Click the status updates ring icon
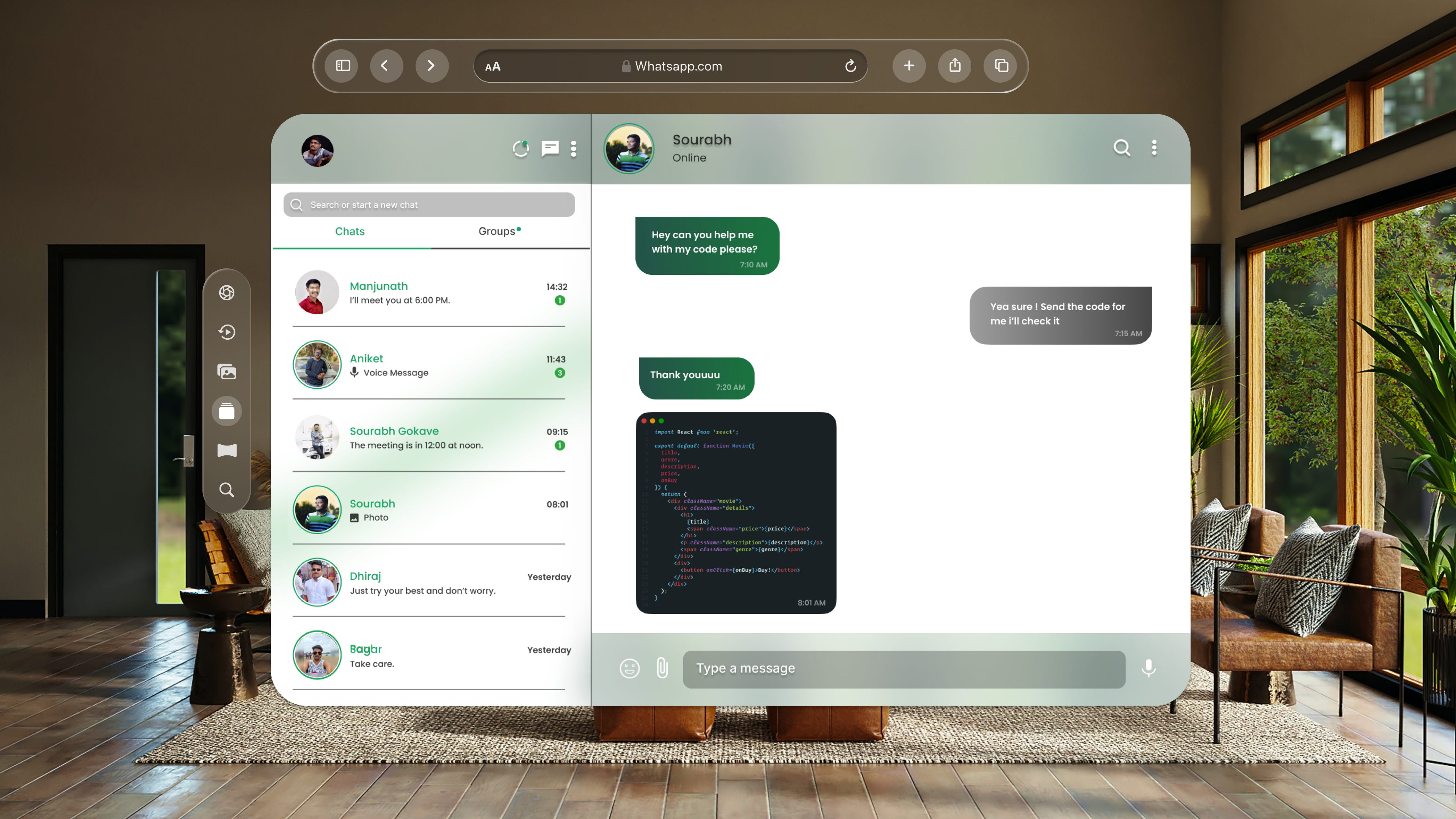Viewport: 1456px width, 819px height. pos(521,149)
